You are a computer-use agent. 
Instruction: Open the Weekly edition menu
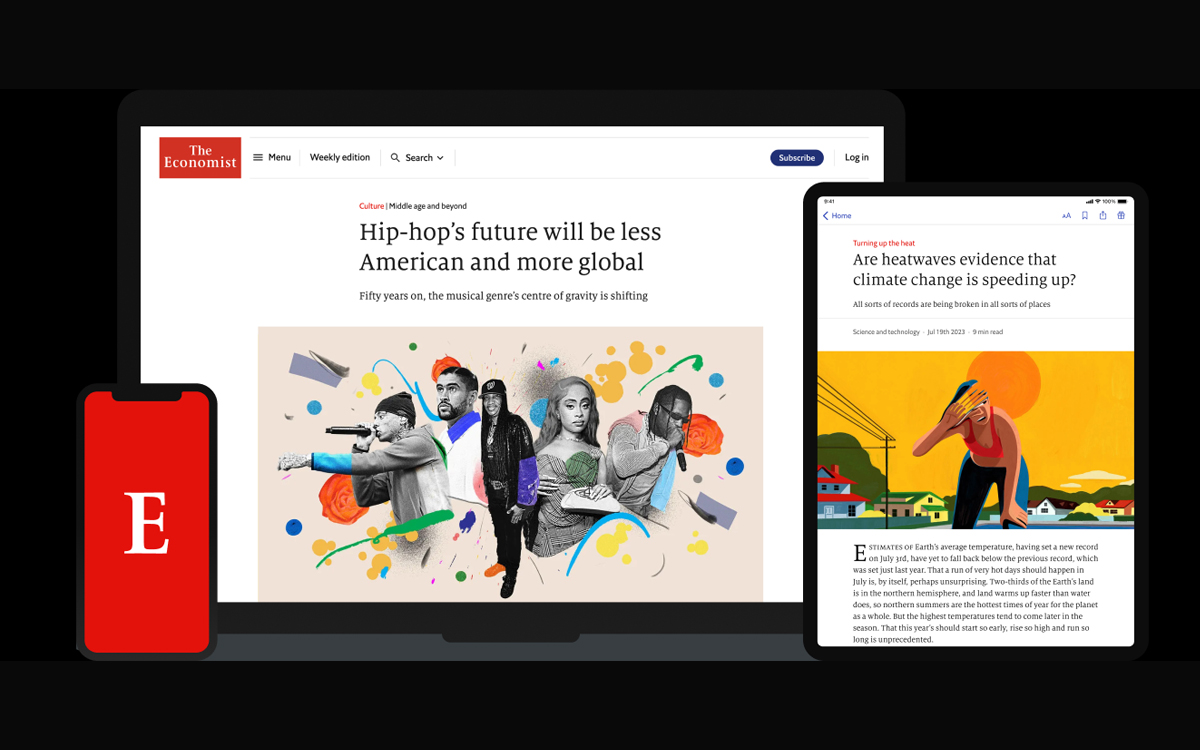point(340,157)
